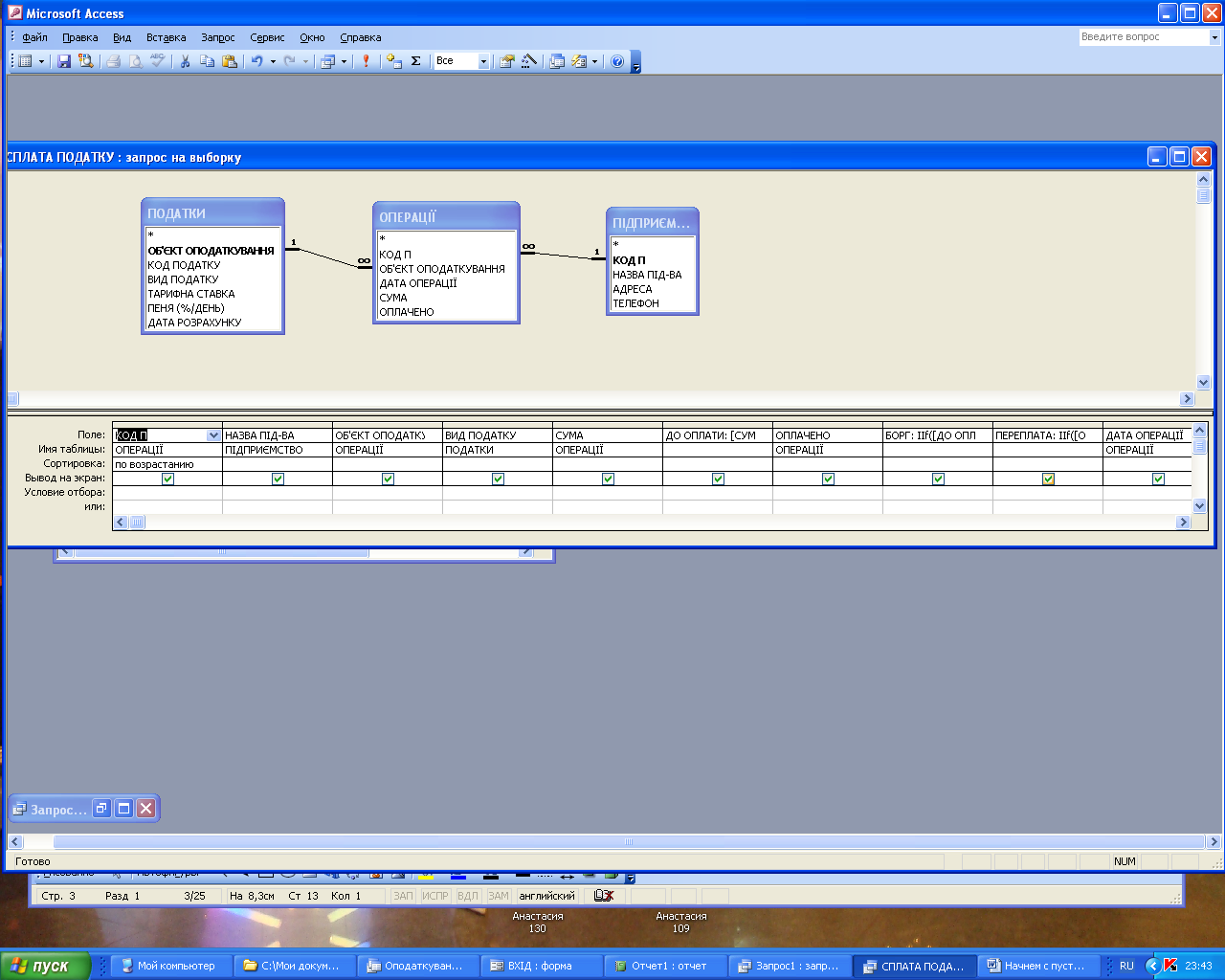Click the Database Window icon
1225x980 pixels.
point(557,61)
